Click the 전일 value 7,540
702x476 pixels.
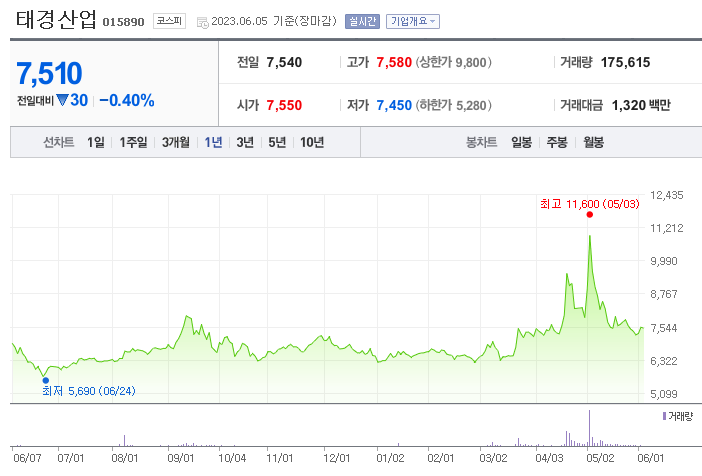click(284, 62)
